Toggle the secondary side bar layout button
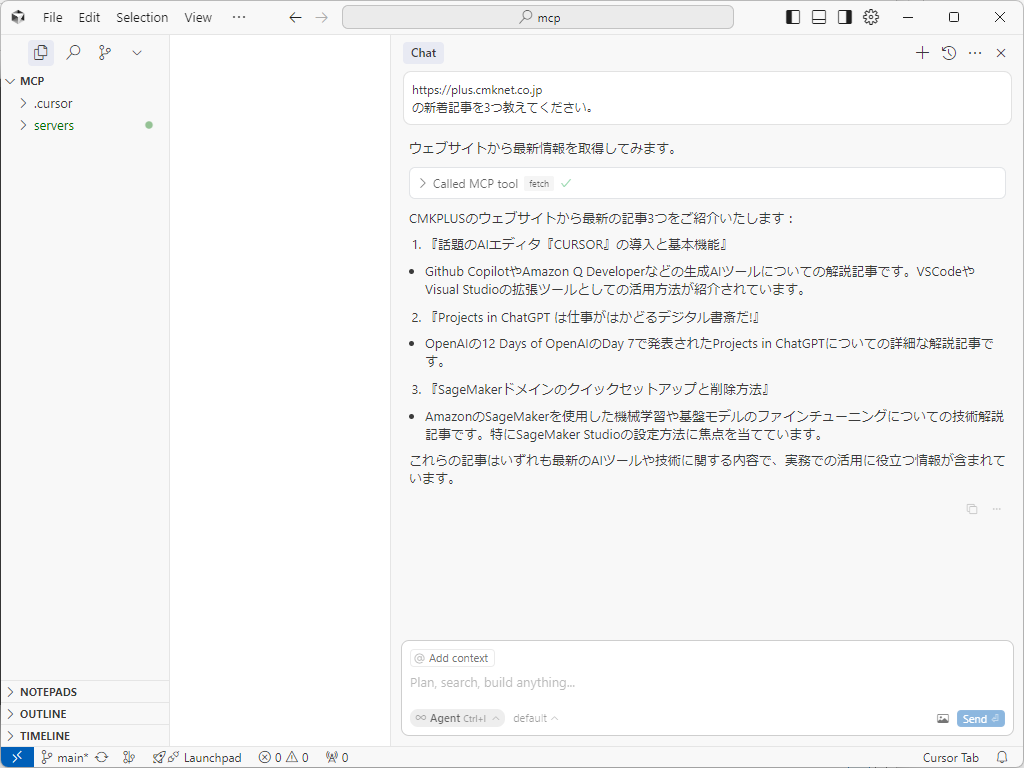 click(845, 17)
